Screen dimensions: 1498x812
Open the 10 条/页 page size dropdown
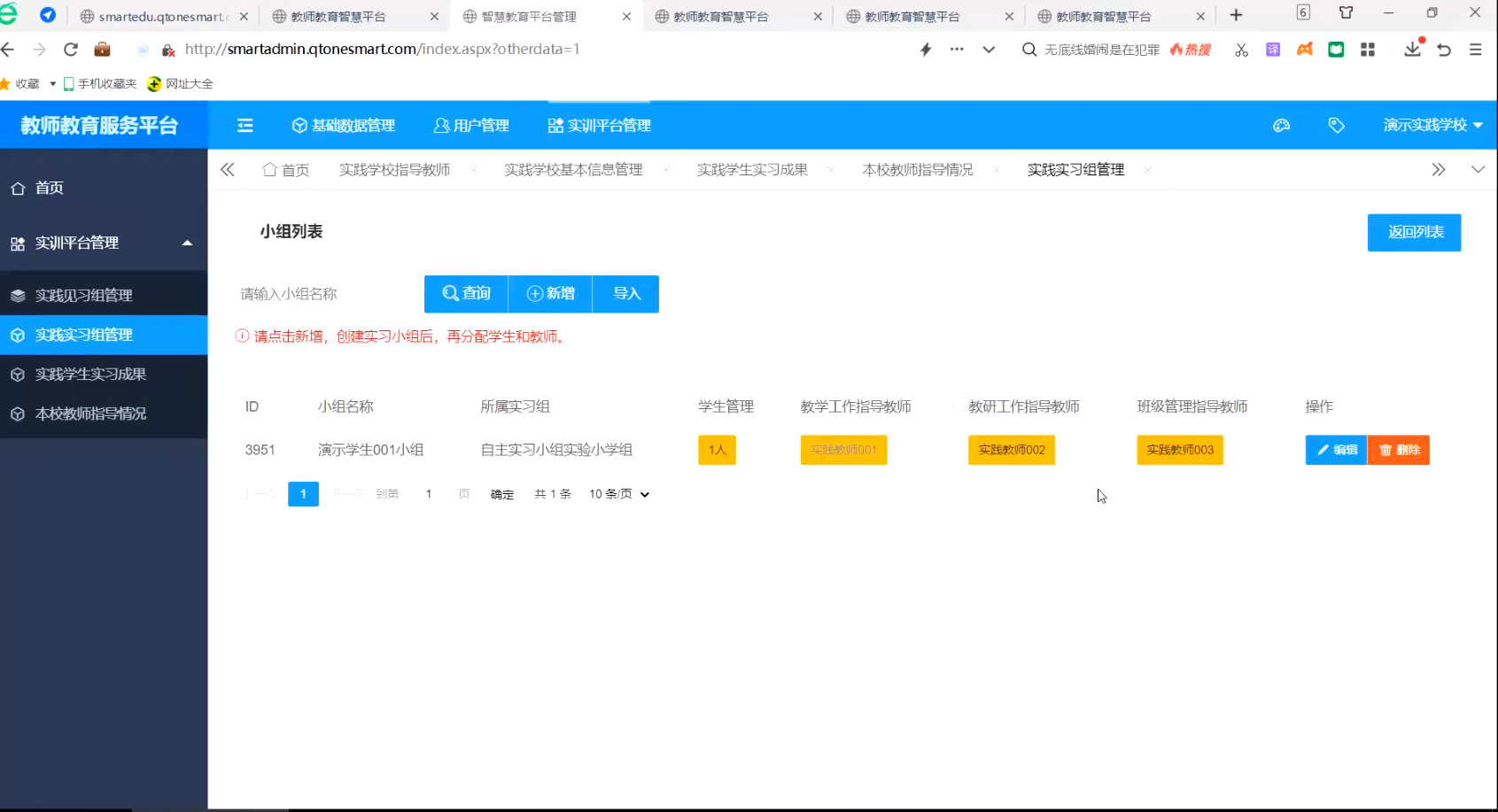tap(619, 494)
